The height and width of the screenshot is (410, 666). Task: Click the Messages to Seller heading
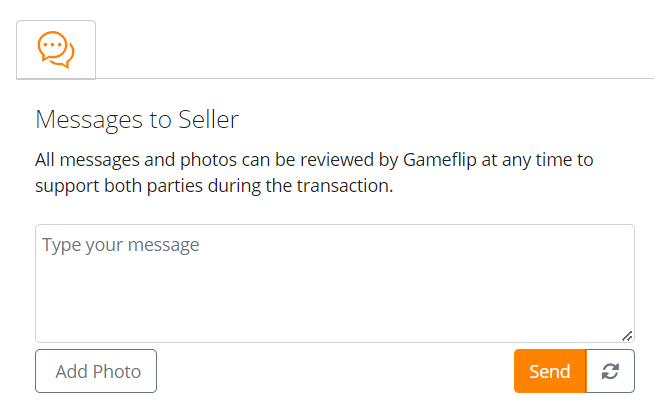pyautogui.click(x=137, y=120)
